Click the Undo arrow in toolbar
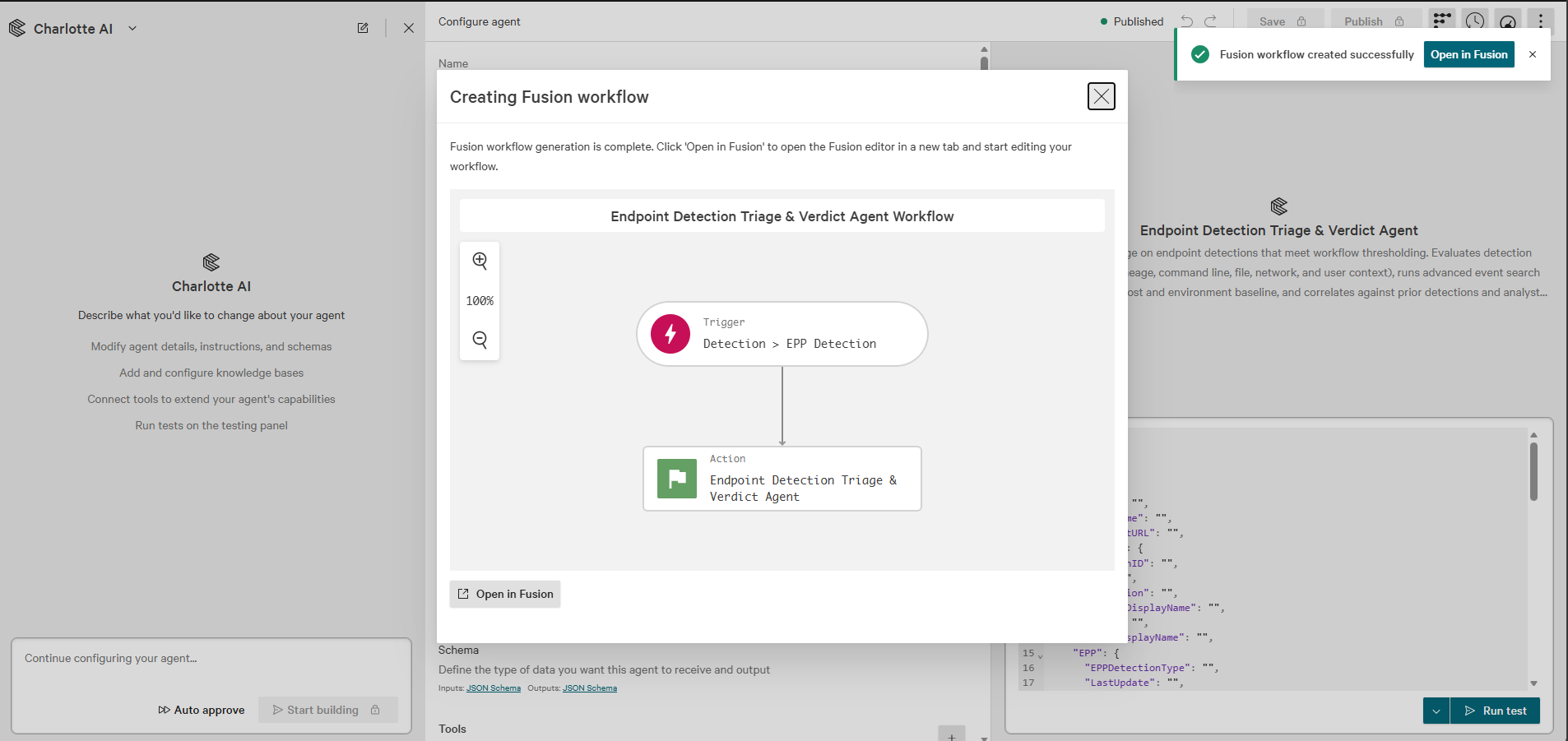This screenshot has height=741, width=1568. 1187,21
